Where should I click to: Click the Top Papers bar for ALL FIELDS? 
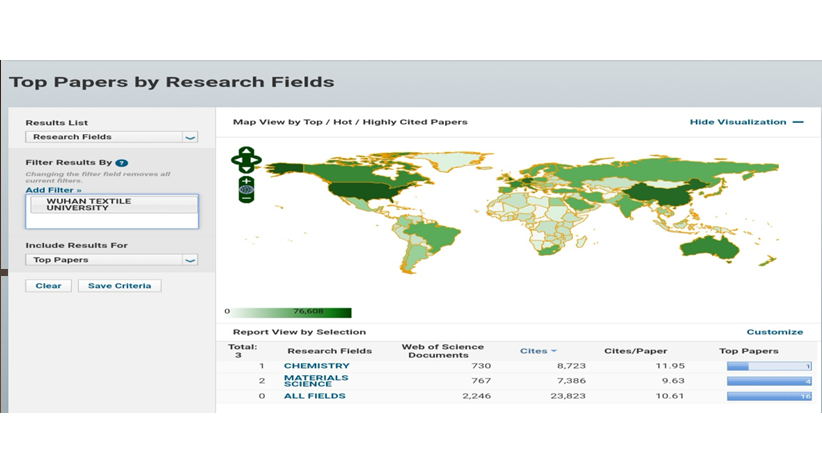[x=768, y=396]
